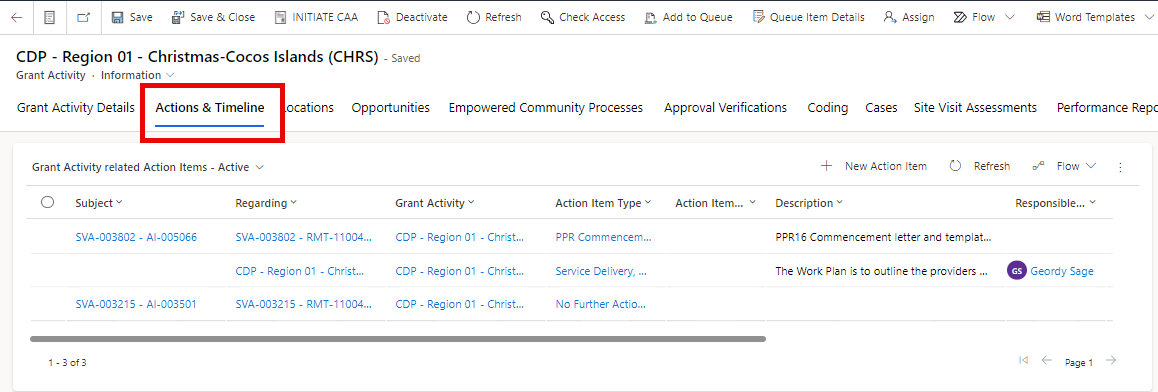1158x392 pixels.
Task: Add record to queue
Action: (x=688, y=17)
